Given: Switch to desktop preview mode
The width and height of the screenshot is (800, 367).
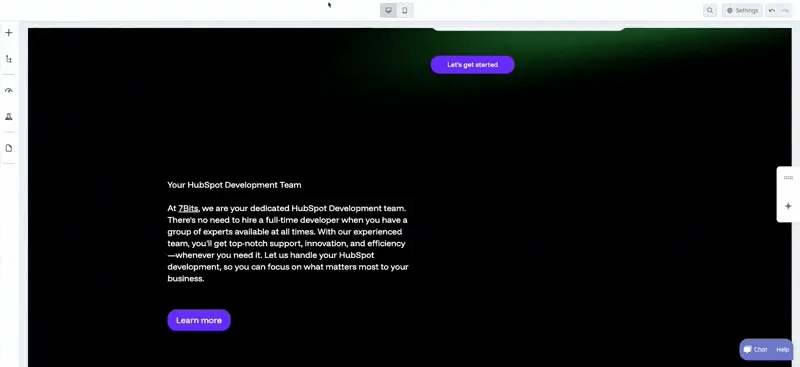Looking at the screenshot, I should point(388,10).
